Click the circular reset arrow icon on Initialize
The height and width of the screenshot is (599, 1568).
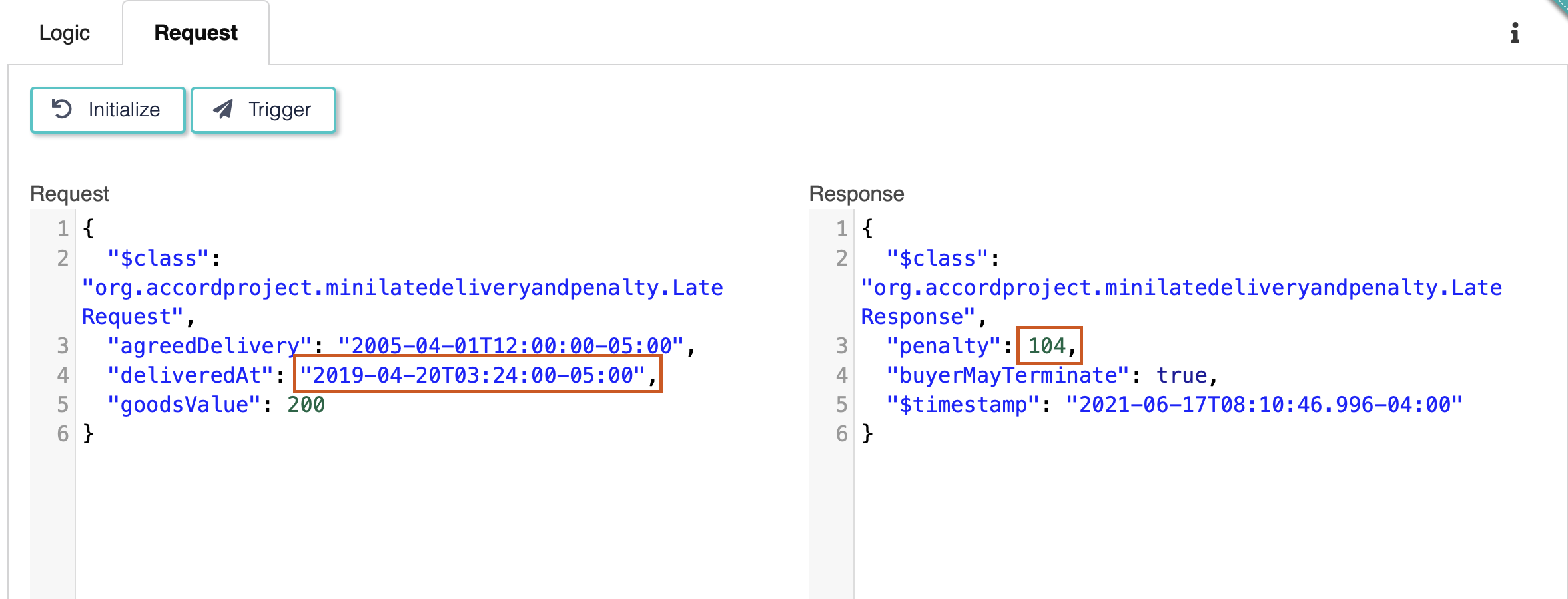pos(62,109)
